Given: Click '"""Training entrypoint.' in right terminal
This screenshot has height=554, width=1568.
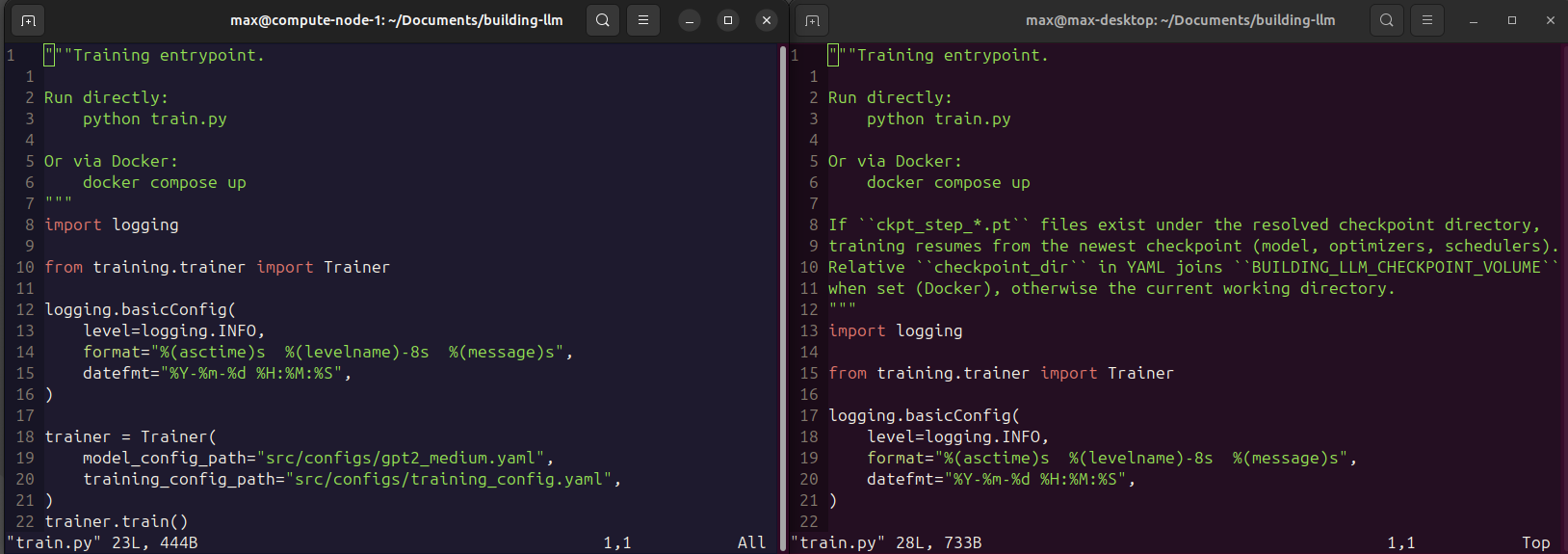Looking at the screenshot, I should (x=938, y=56).
